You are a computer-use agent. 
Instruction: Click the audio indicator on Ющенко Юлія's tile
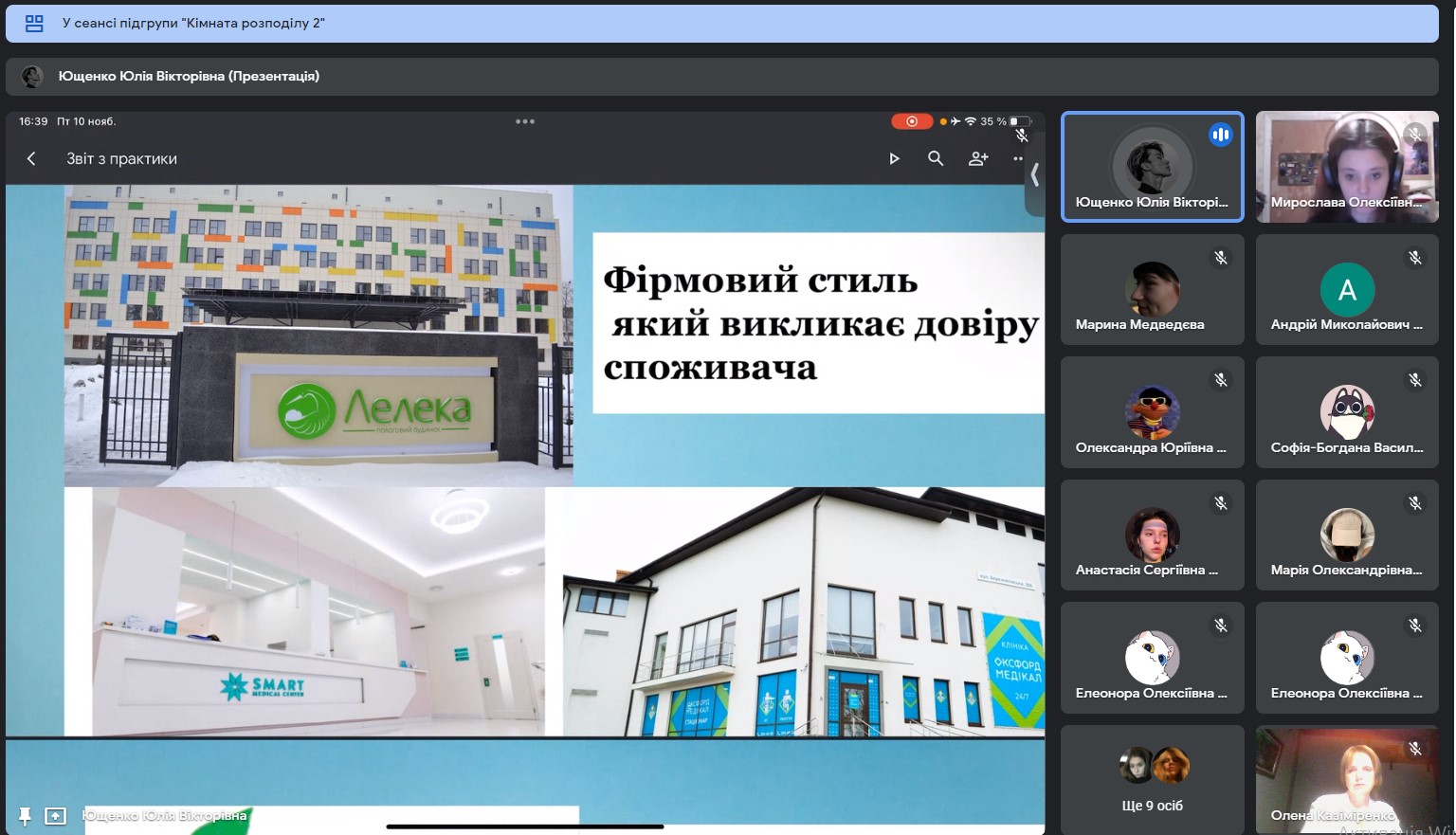pyautogui.click(x=1220, y=136)
